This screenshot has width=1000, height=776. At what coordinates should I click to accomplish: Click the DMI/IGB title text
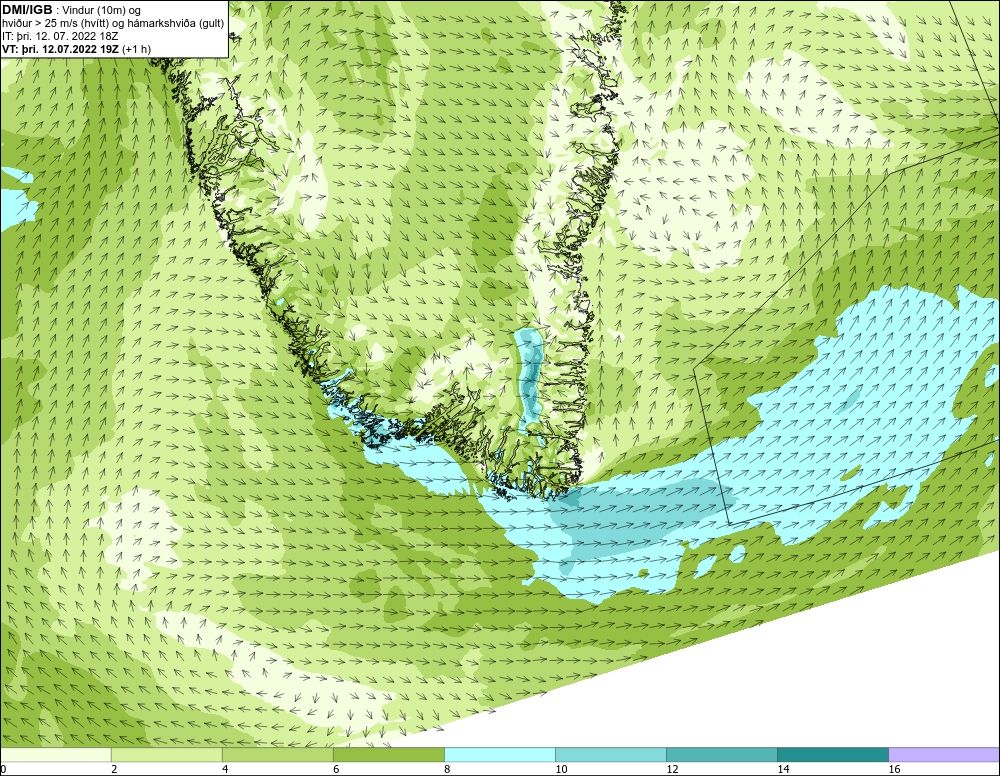click(x=27, y=10)
